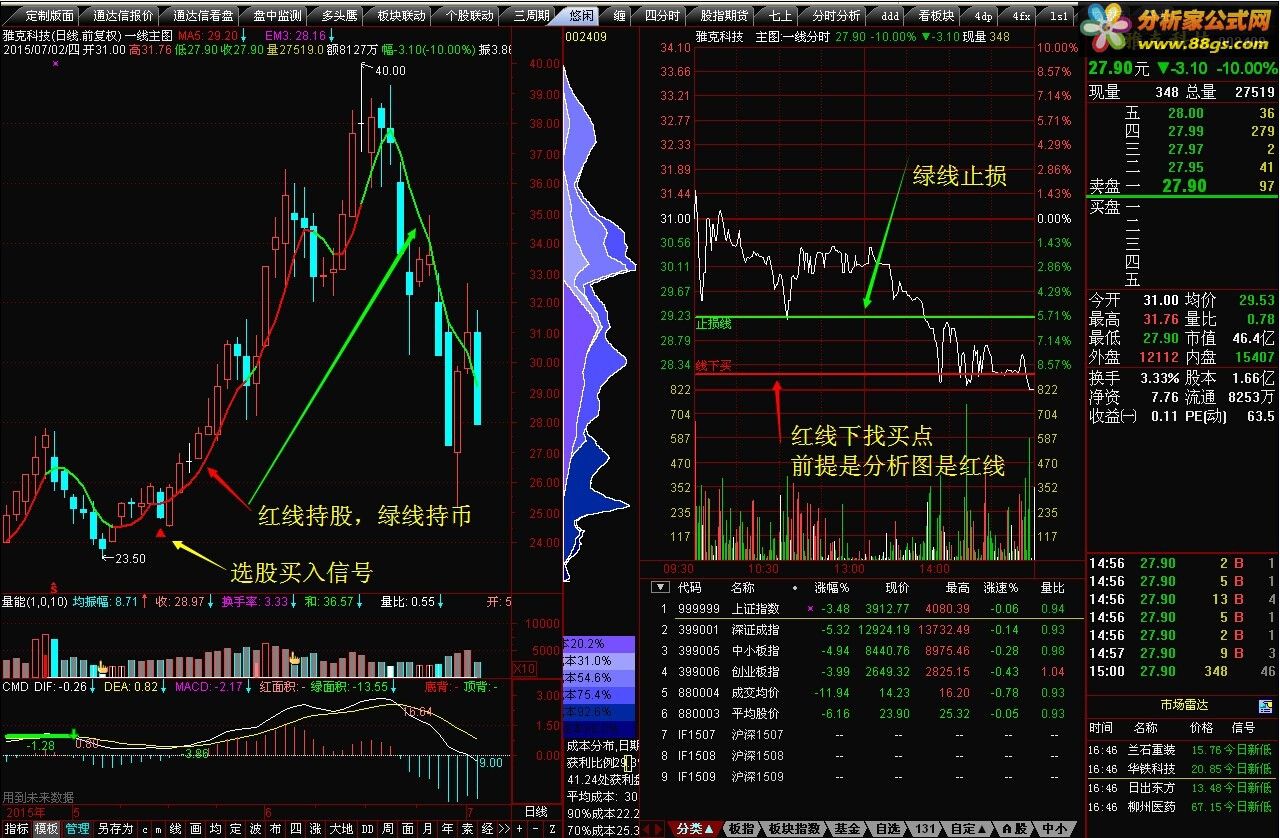Viewport: 1280px width, 838px height.
Task: Open the 板块联动 tab
Action: pos(401,16)
